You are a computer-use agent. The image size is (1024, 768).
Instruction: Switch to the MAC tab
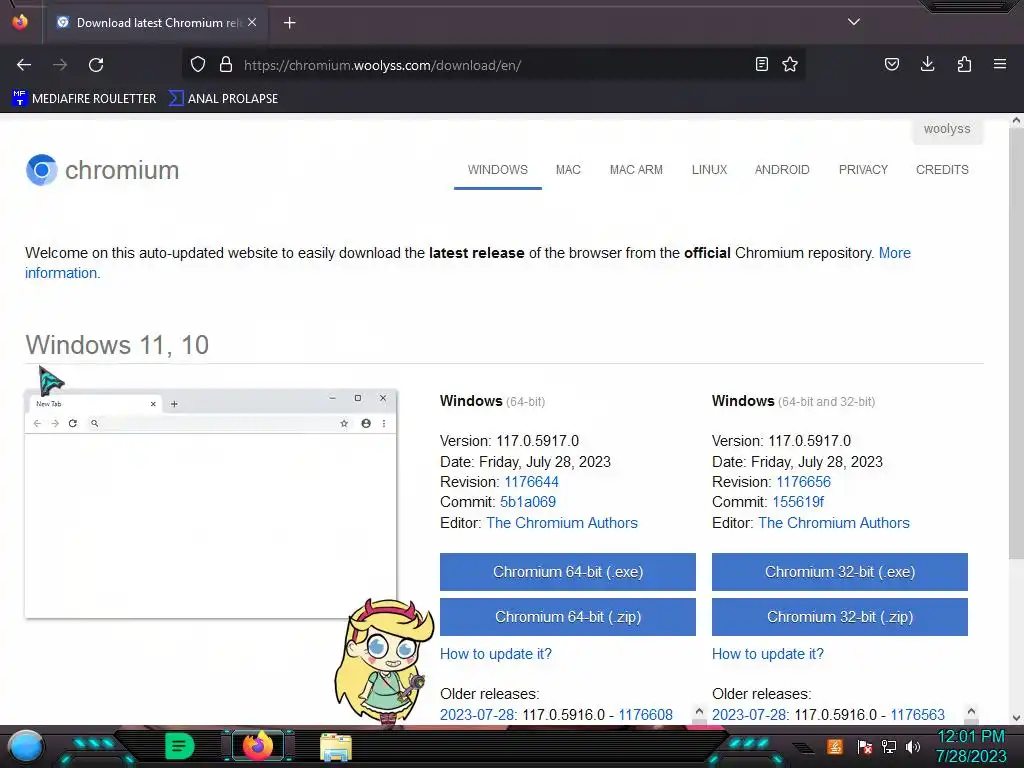click(x=568, y=170)
